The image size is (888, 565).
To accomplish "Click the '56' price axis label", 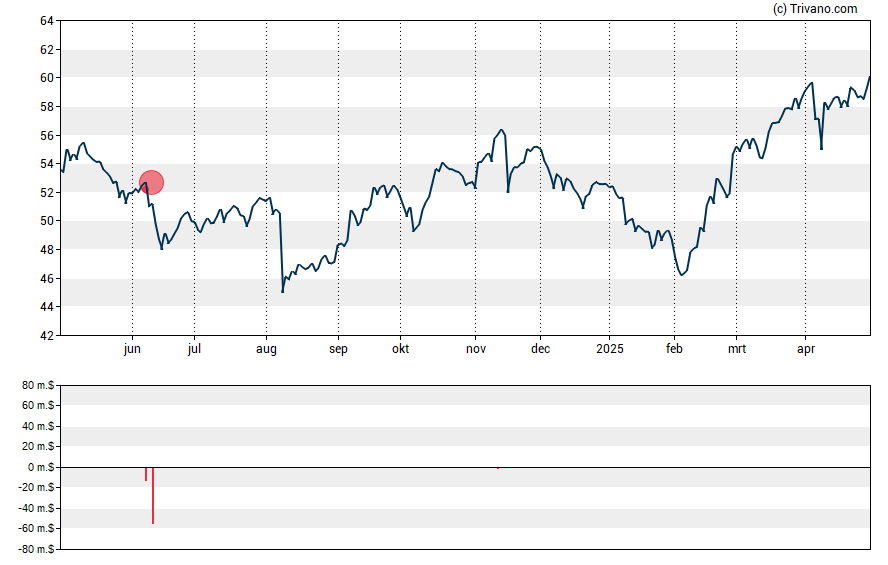I will click(x=46, y=136).
